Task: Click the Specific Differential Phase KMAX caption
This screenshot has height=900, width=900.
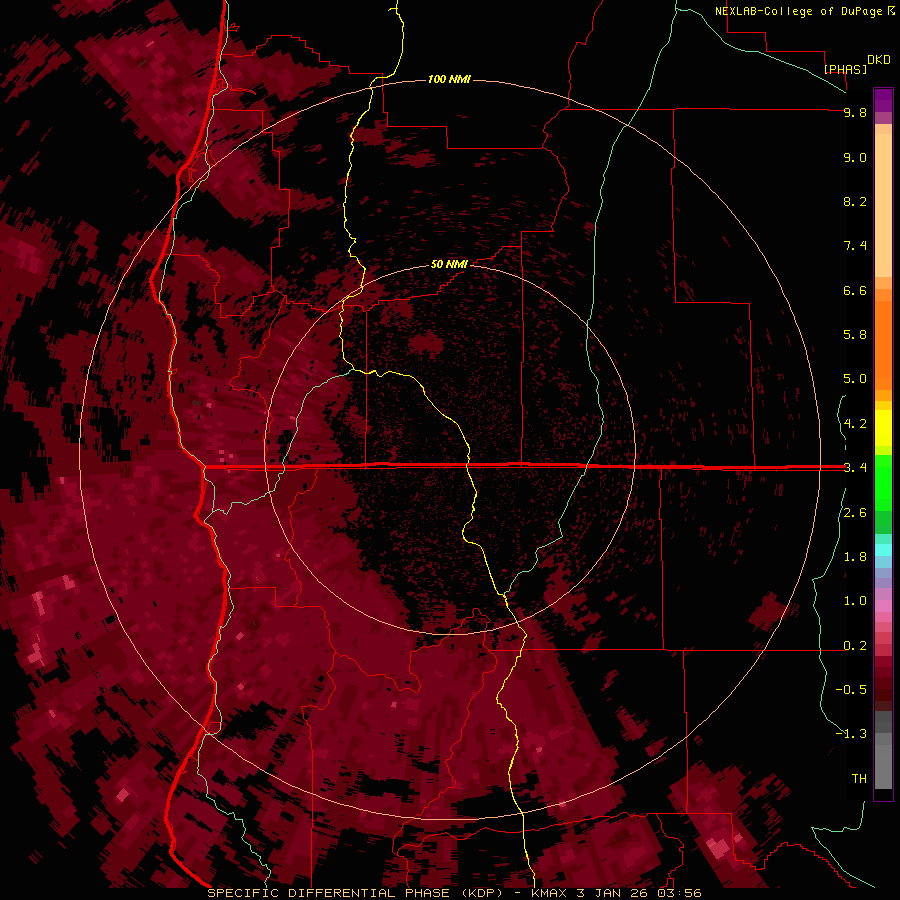Action: 454,893
